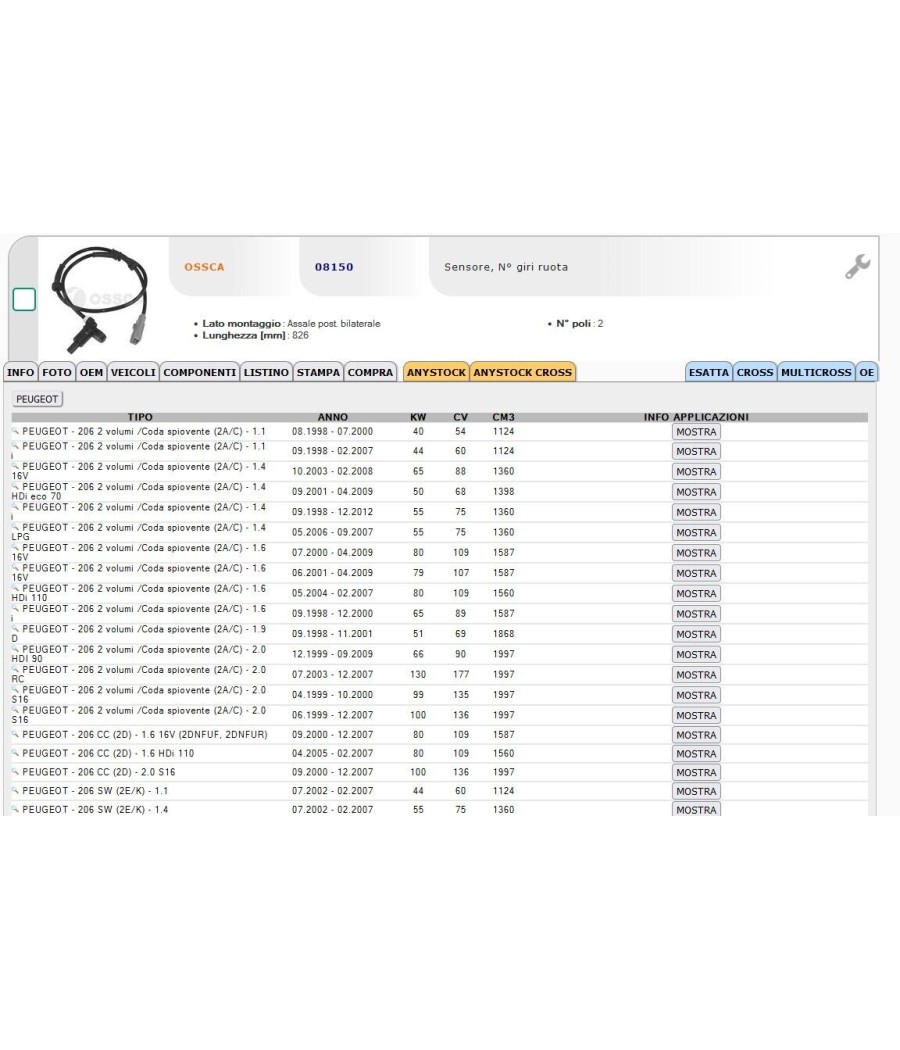Screen dimensions: 900x1050
Task: Click year range 07.2003 - 12.2007
Action: (x=333, y=674)
